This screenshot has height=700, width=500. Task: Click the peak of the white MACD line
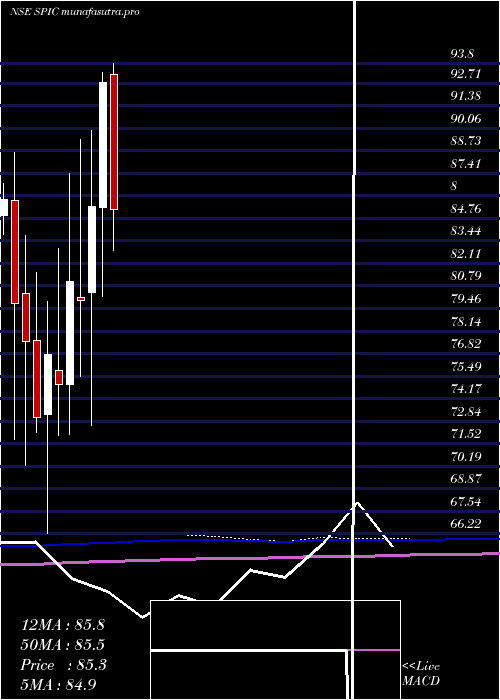tap(358, 503)
